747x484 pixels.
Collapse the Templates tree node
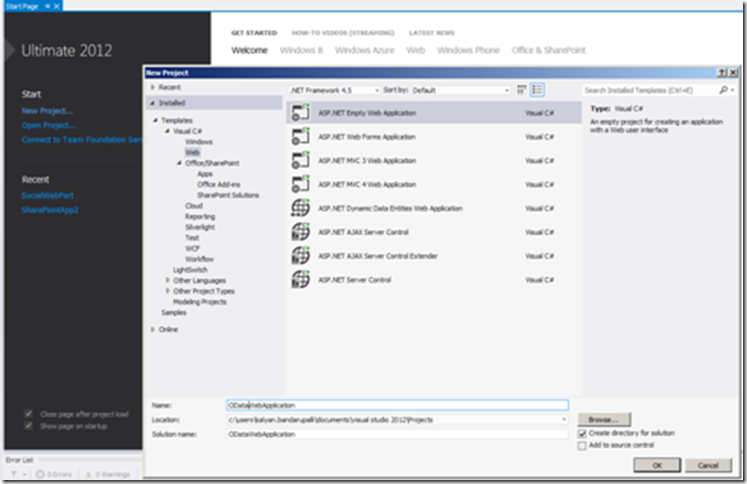[155, 121]
